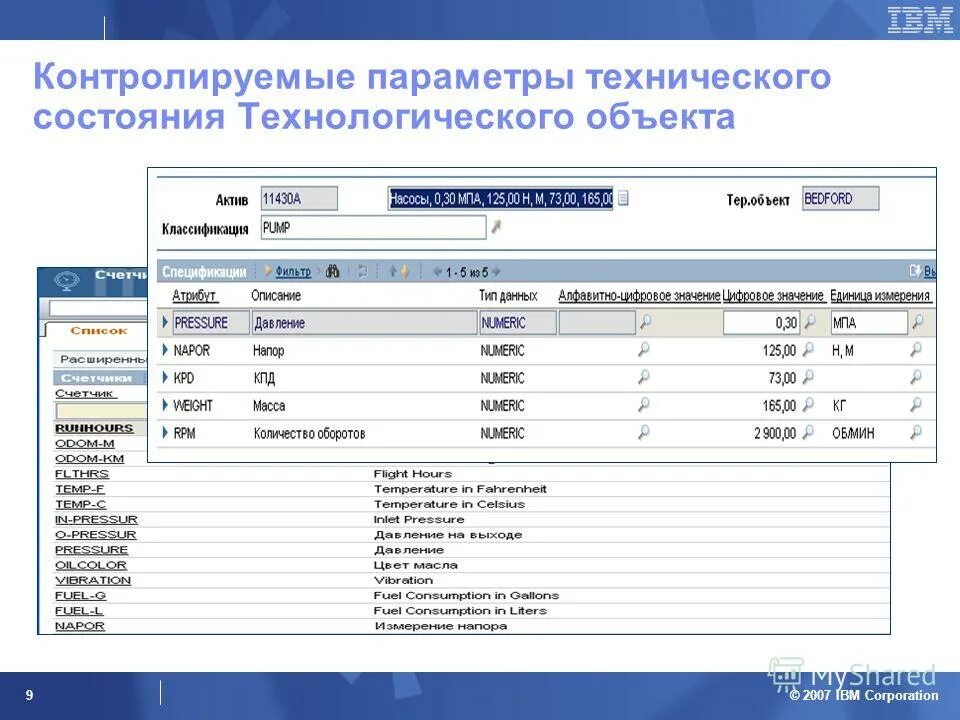Open the TEMP-C meter link
The height and width of the screenshot is (720, 960).
pyautogui.click(x=80, y=504)
